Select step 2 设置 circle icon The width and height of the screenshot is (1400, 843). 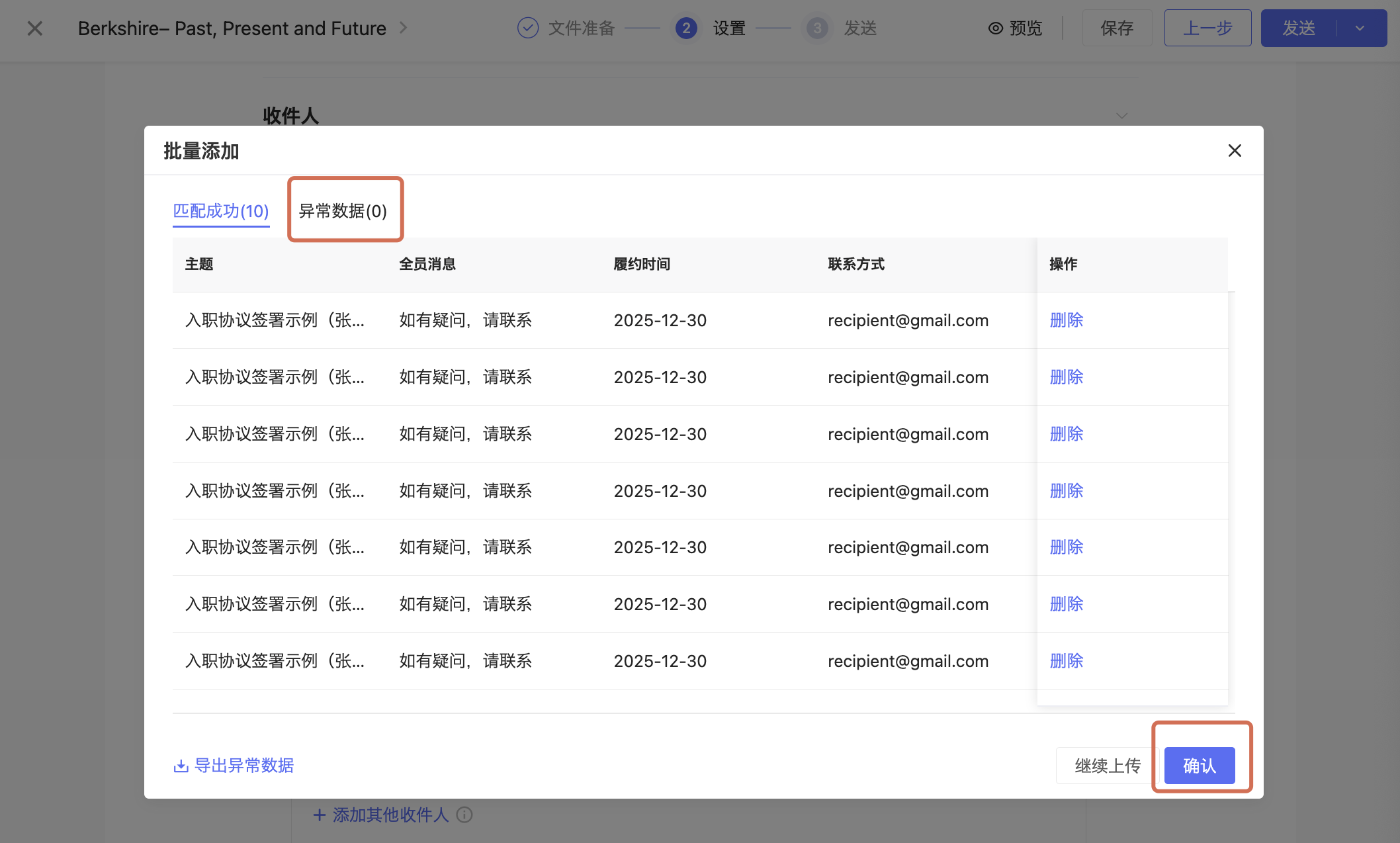[x=686, y=28]
